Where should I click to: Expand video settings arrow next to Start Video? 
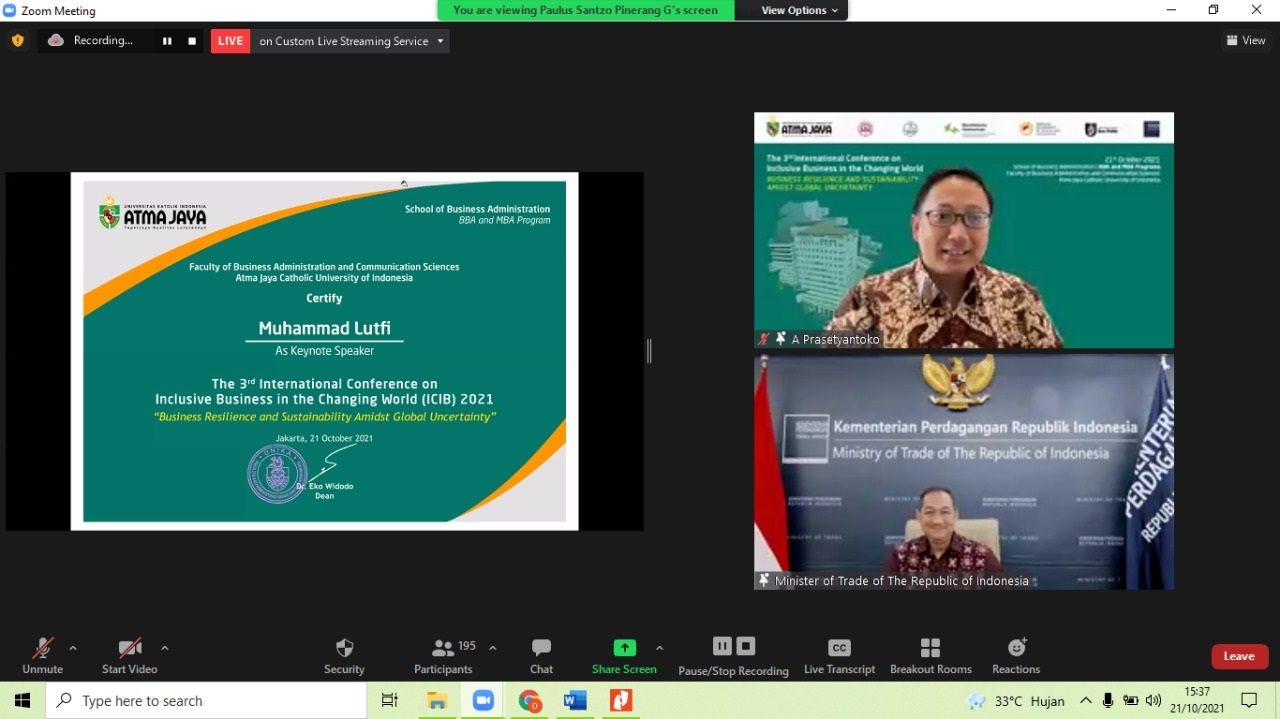pyautogui.click(x=165, y=648)
